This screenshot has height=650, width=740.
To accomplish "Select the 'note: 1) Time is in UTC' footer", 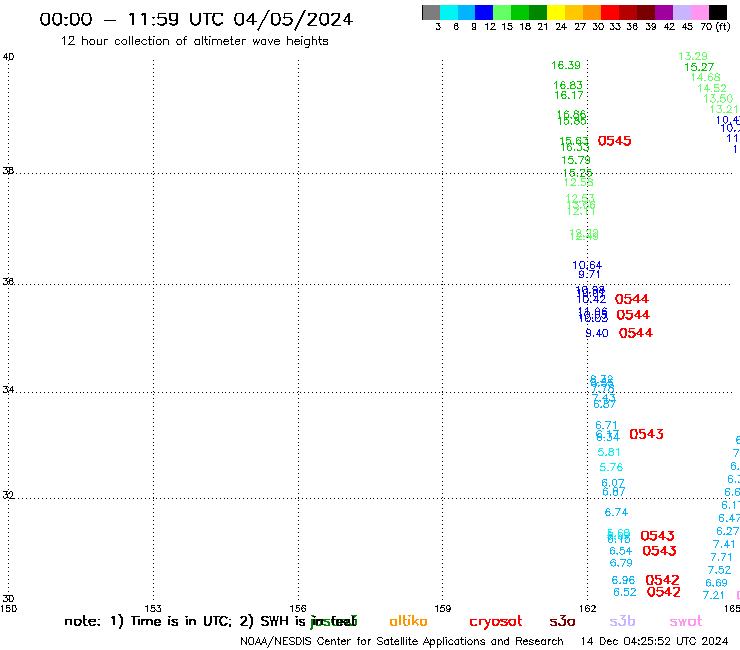I will pos(148,621).
